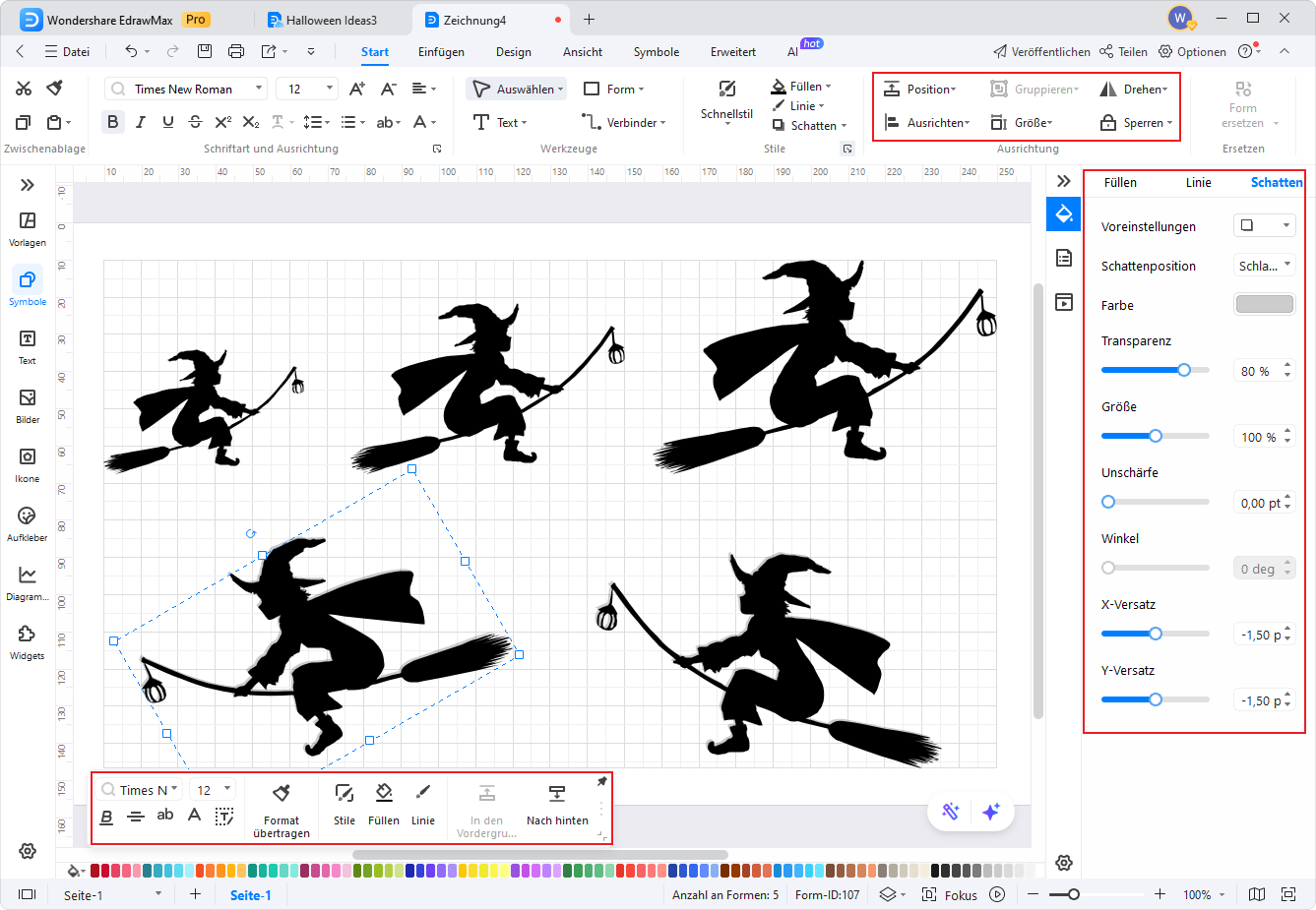Toggle bold formatting in the ribbon
The height and width of the screenshot is (910, 1316).
pyautogui.click(x=112, y=122)
